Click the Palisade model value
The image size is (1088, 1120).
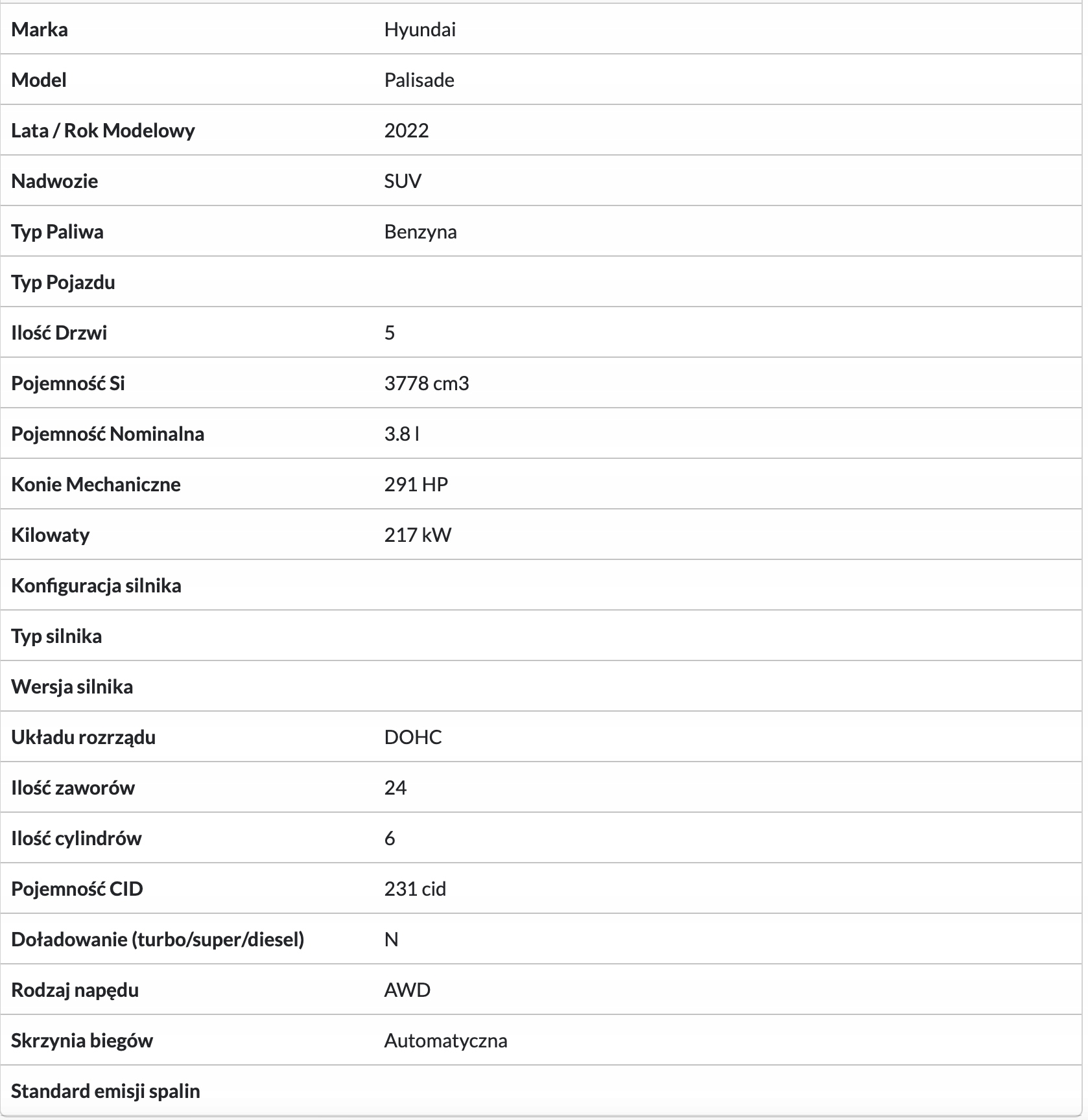[x=419, y=80]
